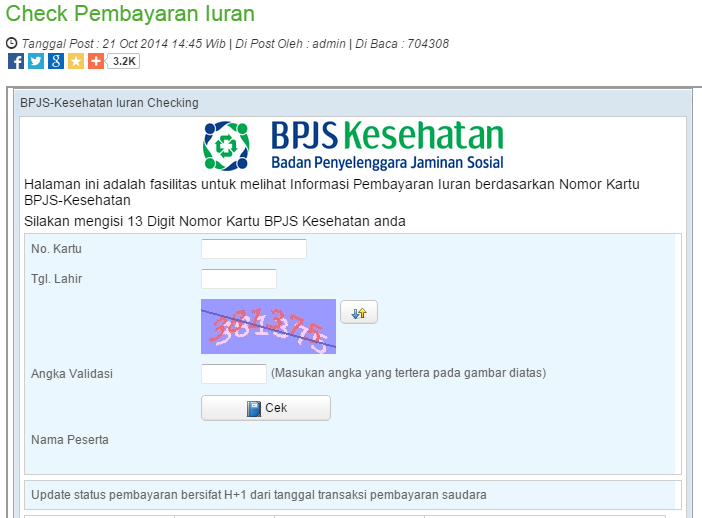Click the clock icon beside Tanggal Post

coord(12,43)
